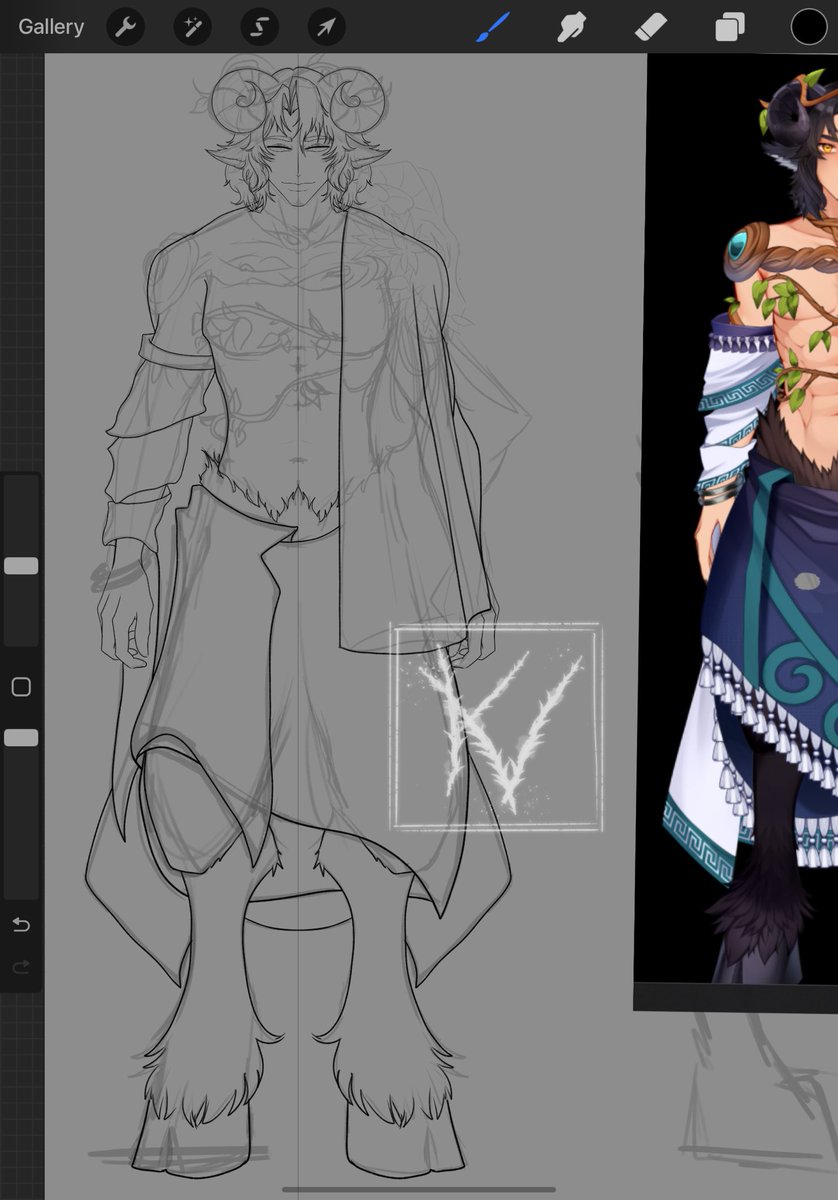838x1200 pixels.
Task: Tap the square modify button on sidebar
Action: pyautogui.click(x=21, y=687)
